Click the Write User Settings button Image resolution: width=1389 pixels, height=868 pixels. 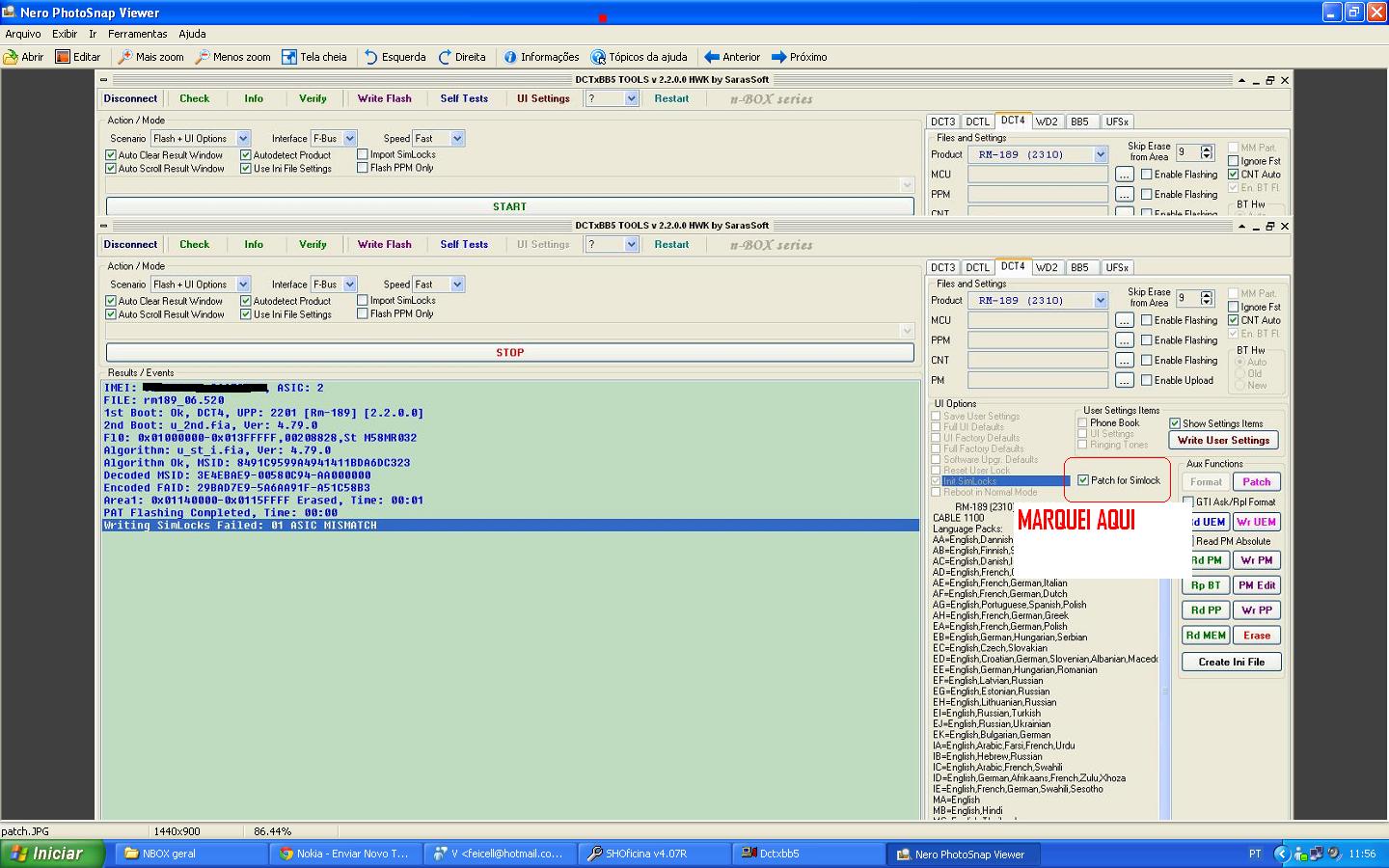coord(1223,440)
